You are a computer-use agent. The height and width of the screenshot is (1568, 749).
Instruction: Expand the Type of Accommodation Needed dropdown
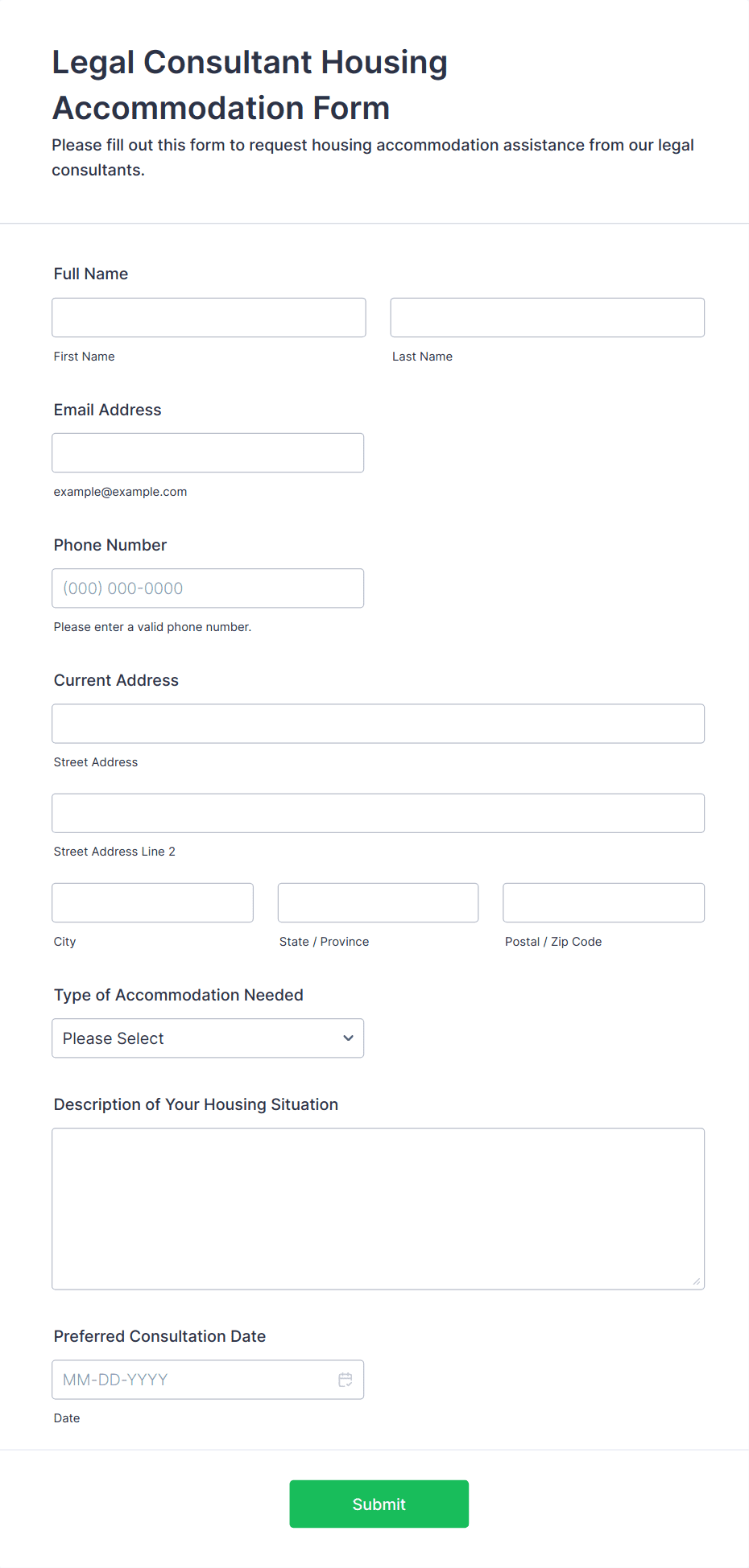click(x=208, y=1038)
